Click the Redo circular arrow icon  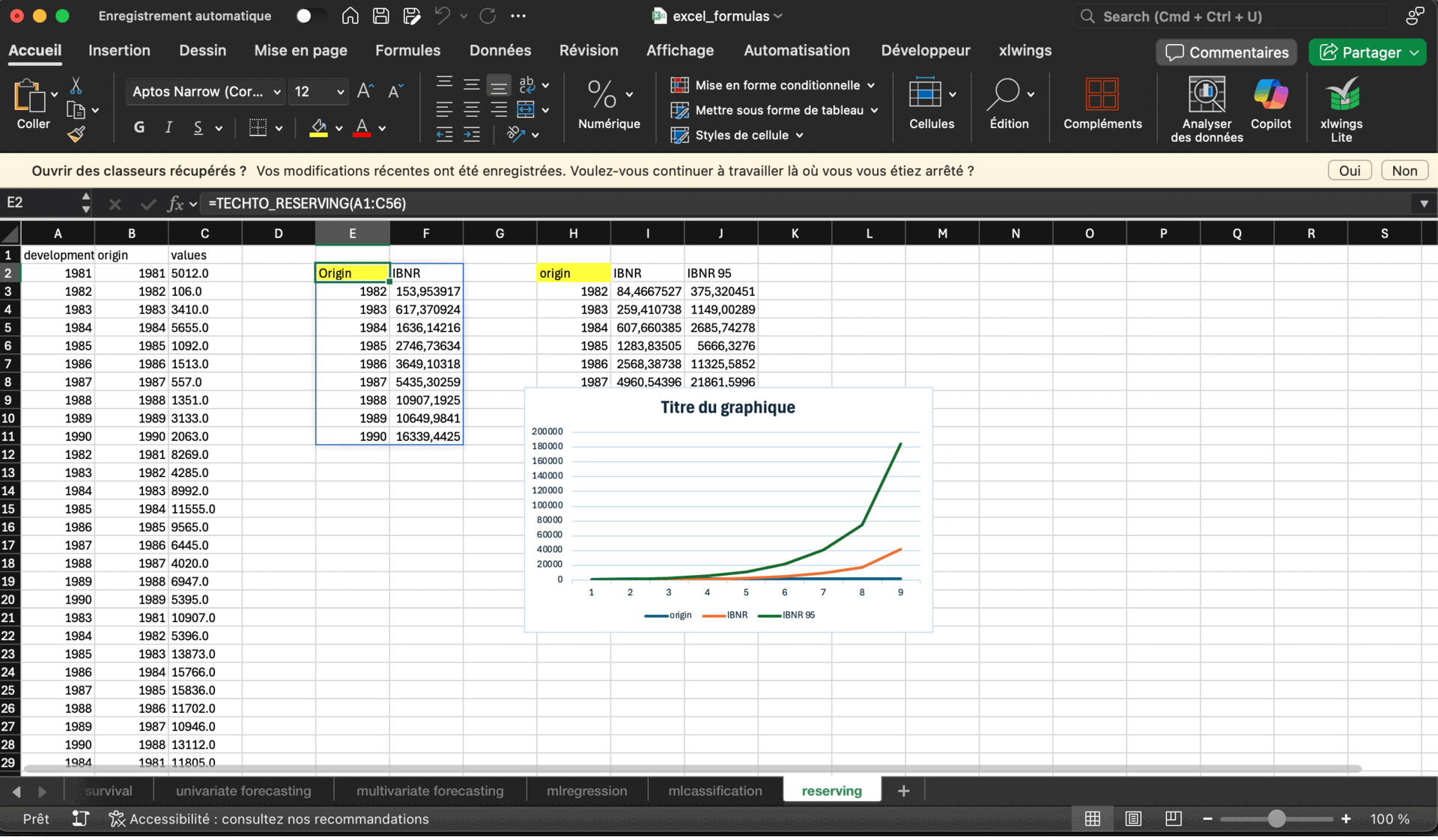pos(488,16)
